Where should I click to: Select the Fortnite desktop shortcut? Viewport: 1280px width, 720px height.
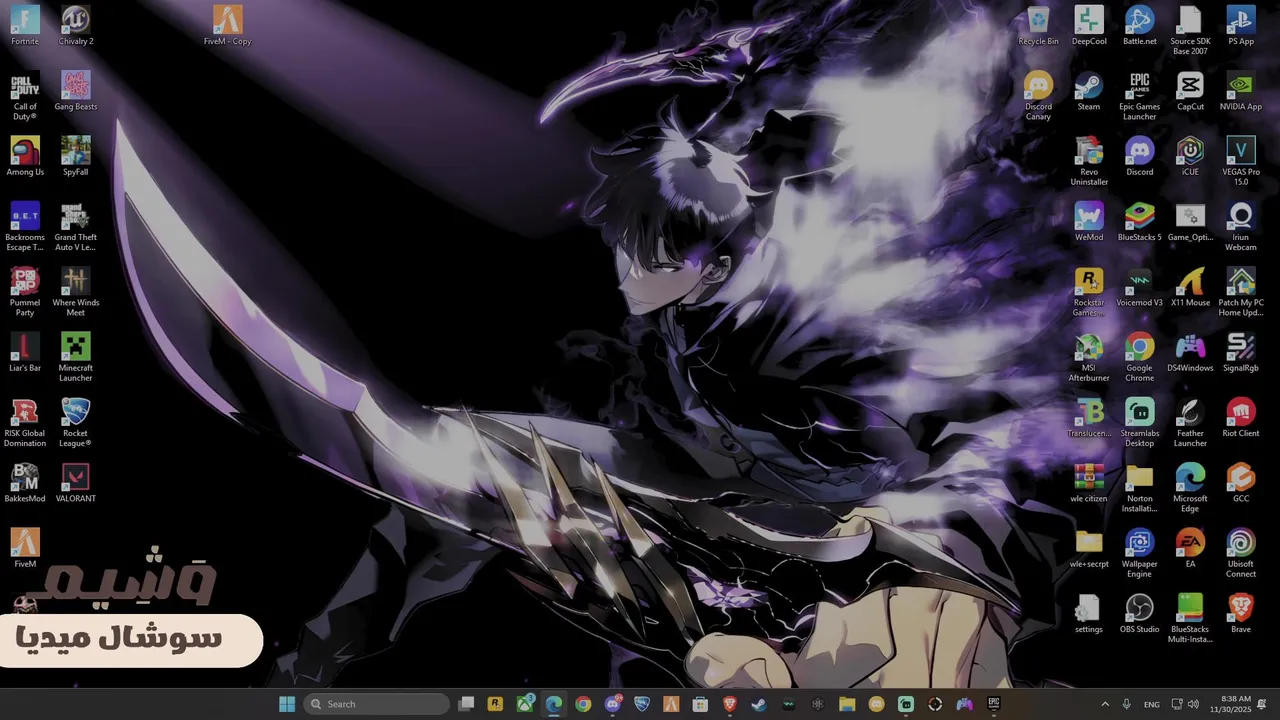(x=25, y=26)
